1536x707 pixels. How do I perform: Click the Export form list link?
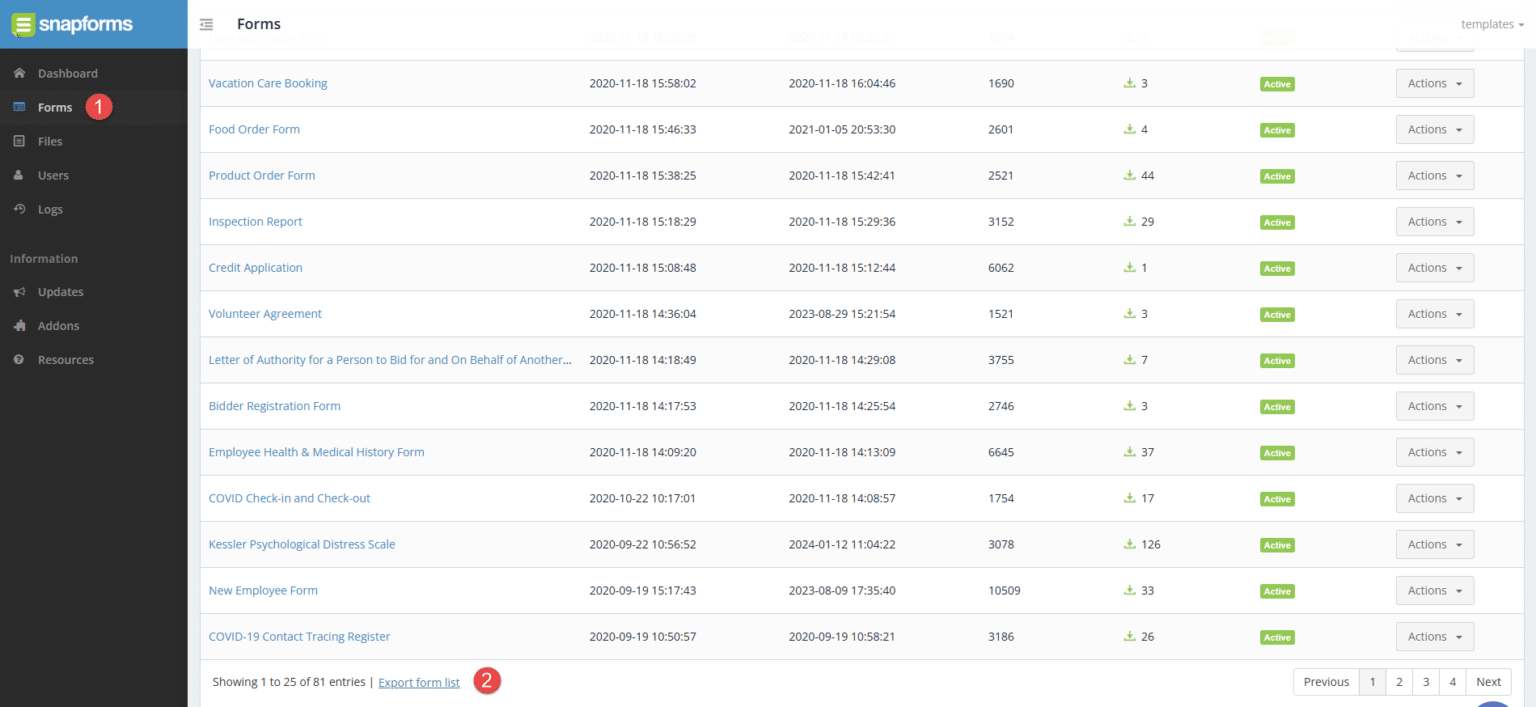418,682
